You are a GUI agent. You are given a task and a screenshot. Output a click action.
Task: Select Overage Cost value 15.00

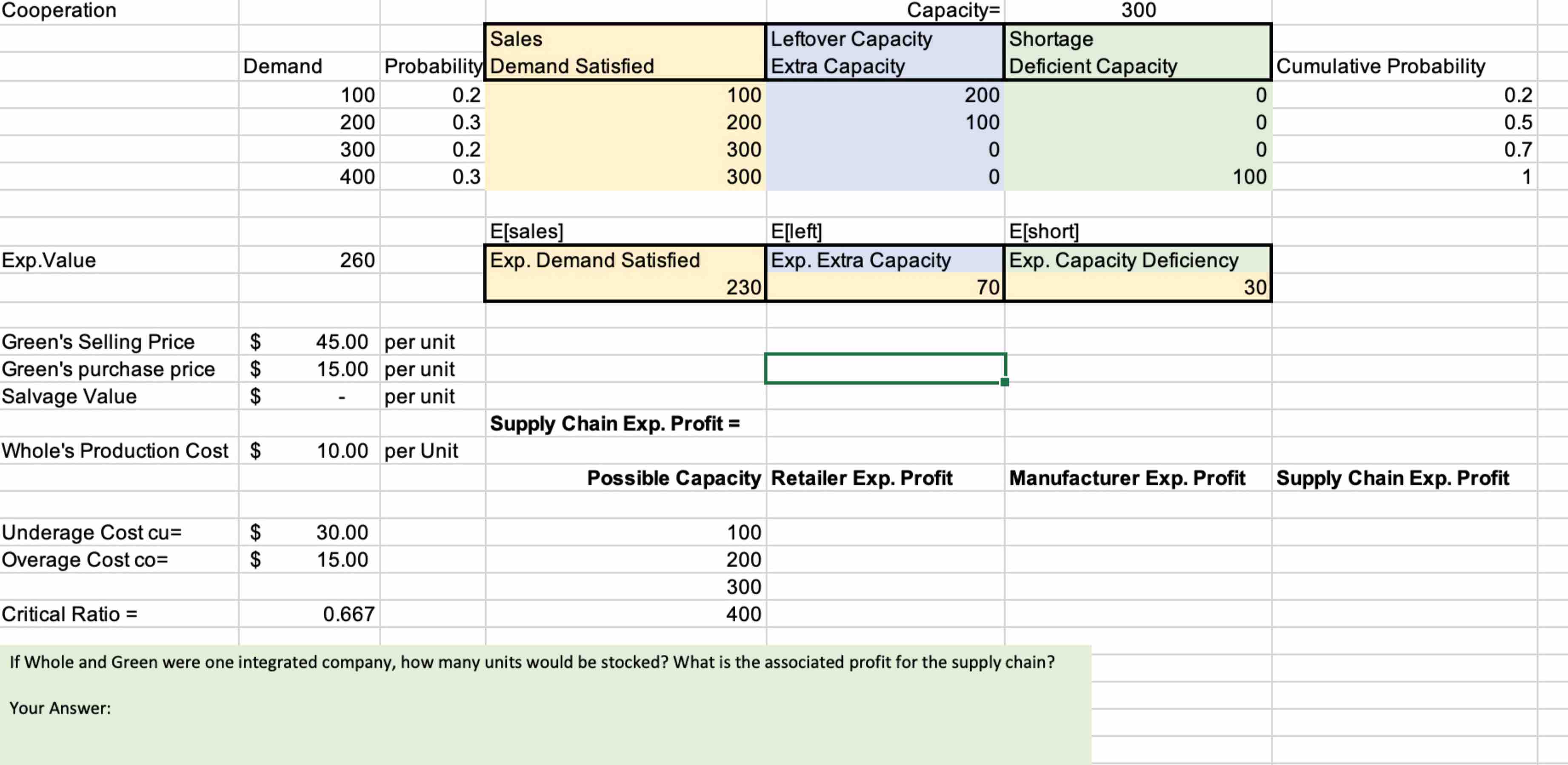pos(309,559)
